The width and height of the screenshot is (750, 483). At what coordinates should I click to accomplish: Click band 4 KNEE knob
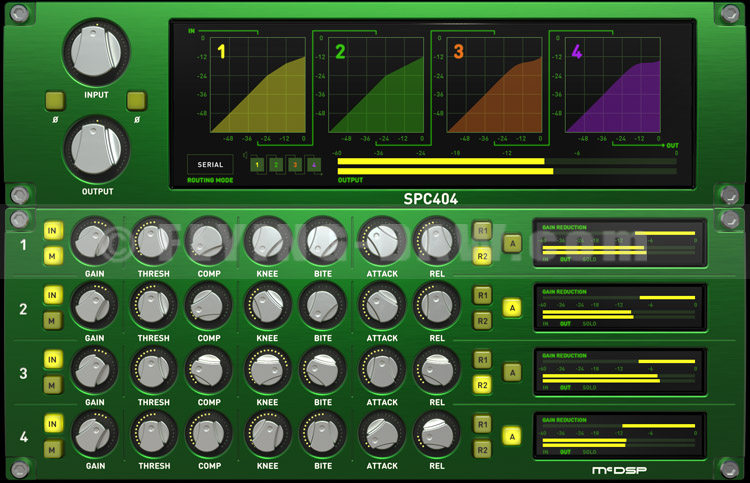click(267, 434)
